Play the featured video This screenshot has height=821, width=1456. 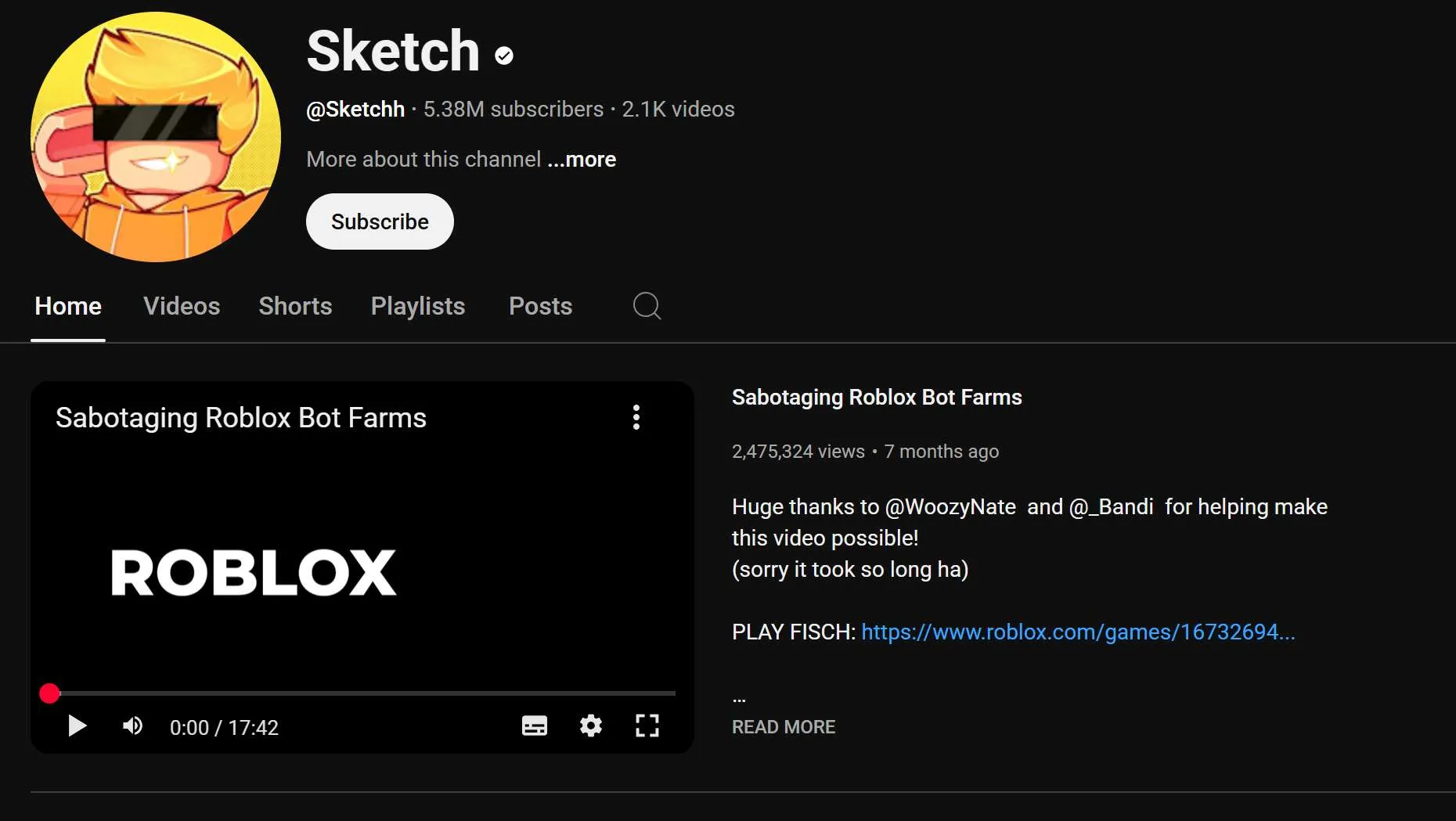coord(77,726)
